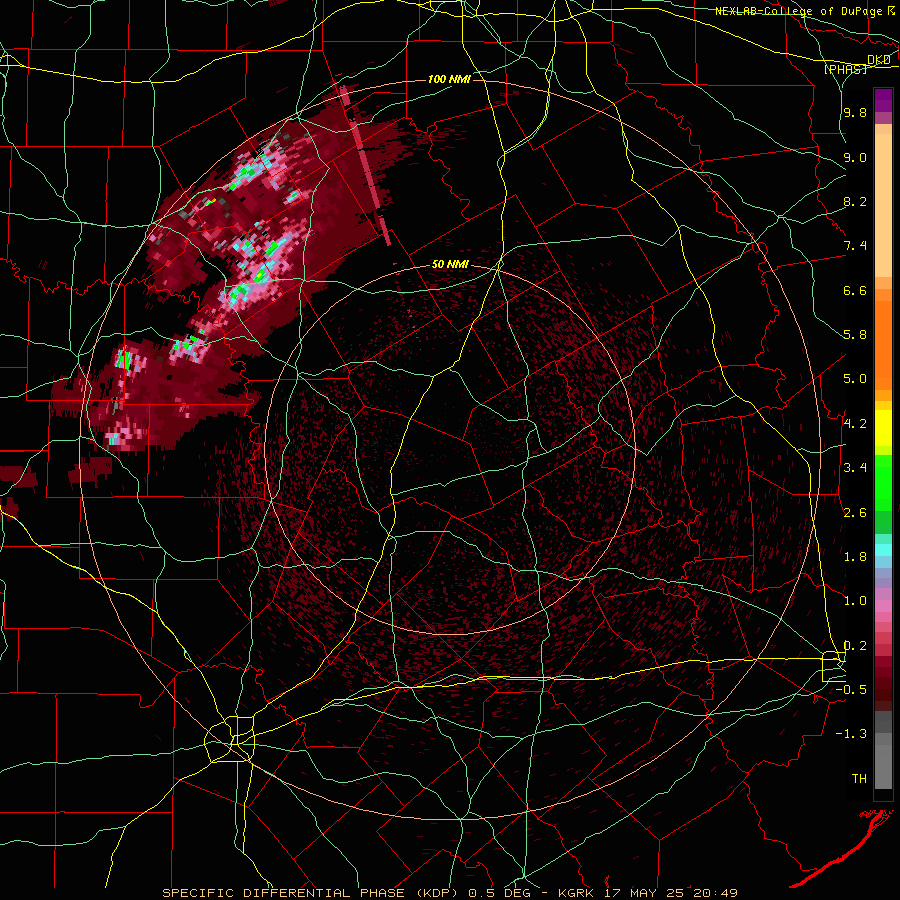
Task: Click the 0.5 DEG elevation text
Action: pyautogui.click(x=499, y=893)
